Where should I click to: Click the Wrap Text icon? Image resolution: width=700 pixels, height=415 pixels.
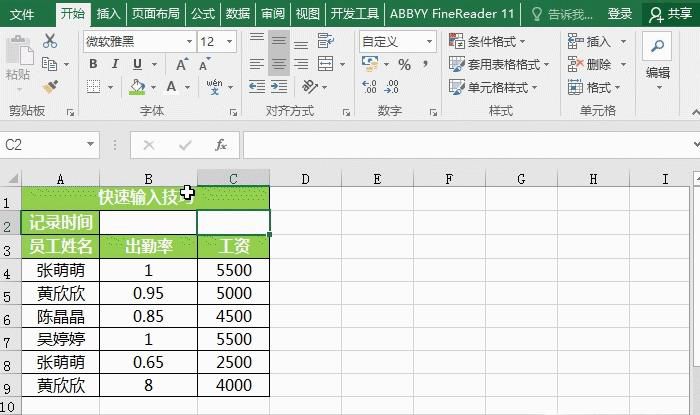click(x=325, y=41)
